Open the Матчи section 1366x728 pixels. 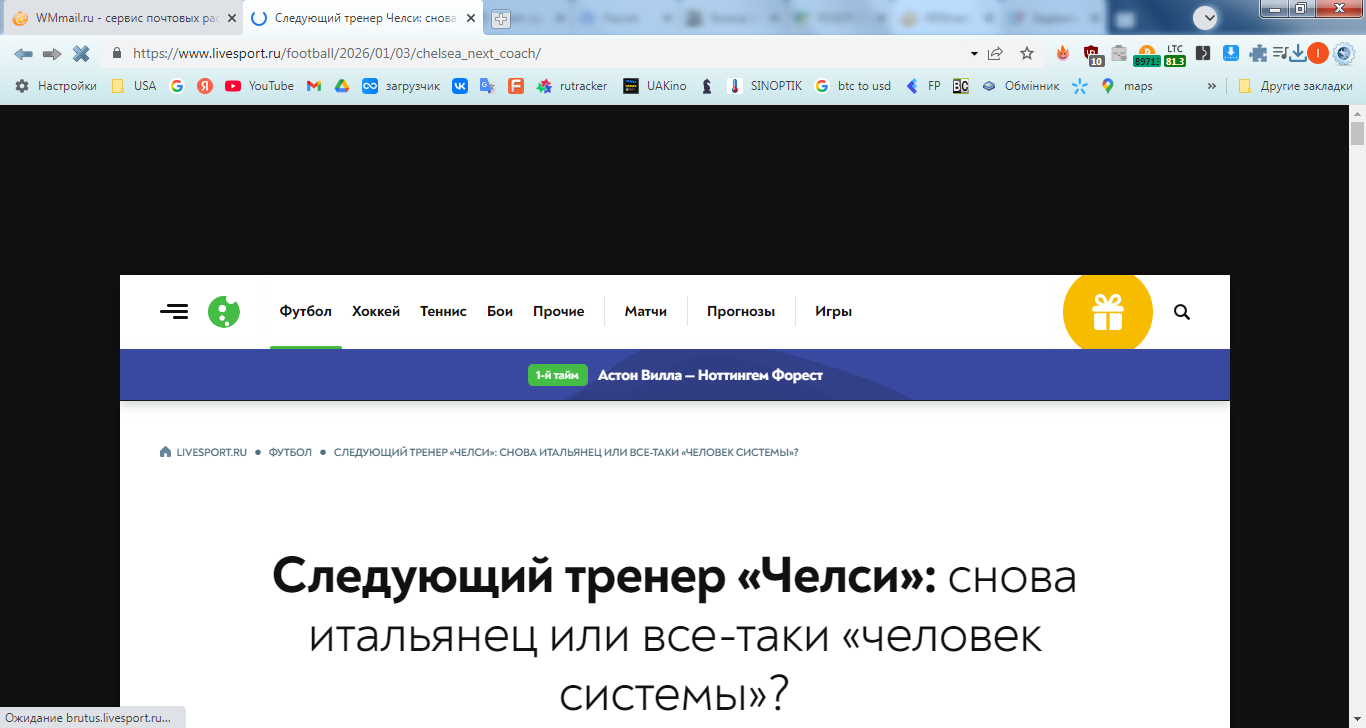[646, 311]
